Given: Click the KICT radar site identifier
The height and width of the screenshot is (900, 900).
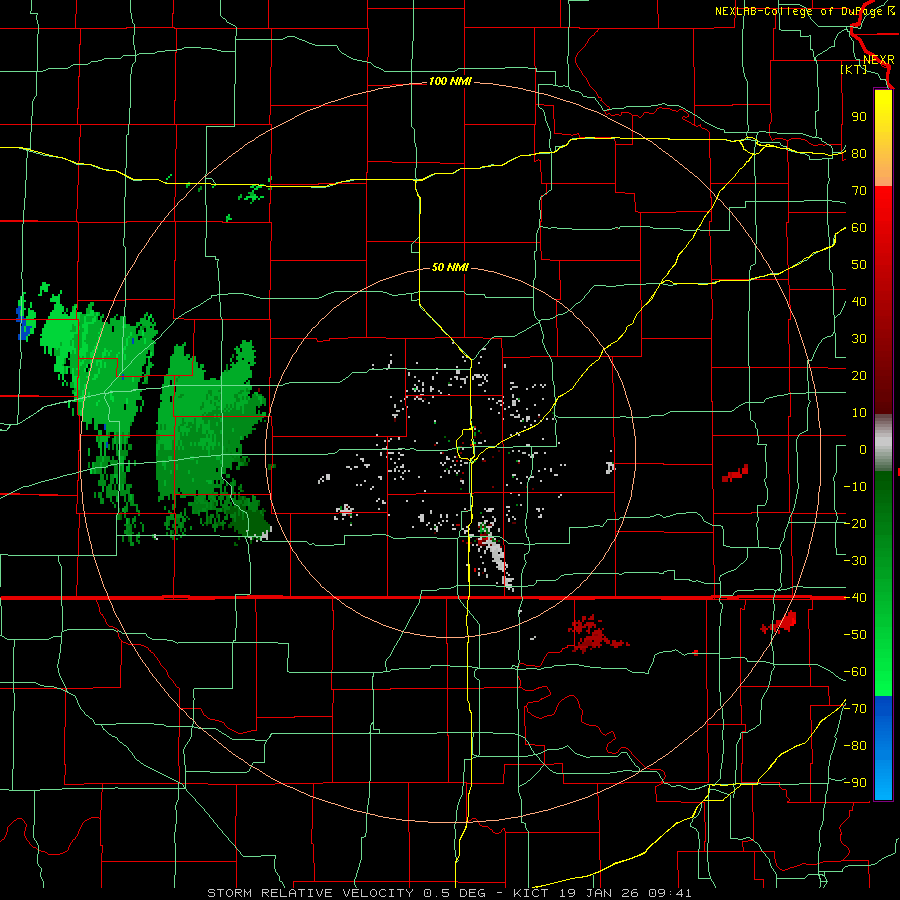Looking at the screenshot, I should (532, 893).
